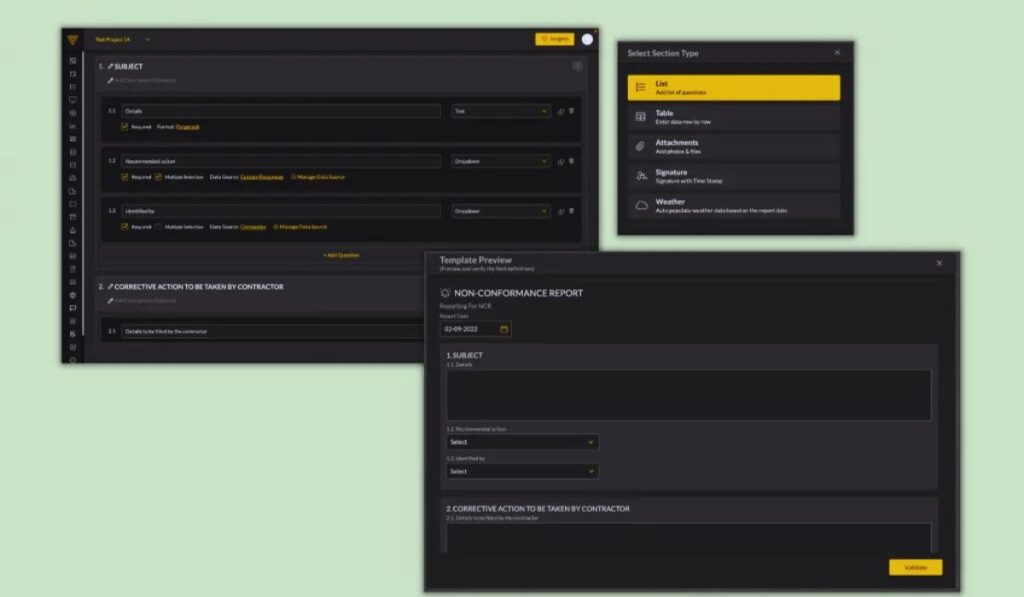This screenshot has width=1024, height=597.
Task: Click the 1.1 Details text area in the preview
Action: 690,393
